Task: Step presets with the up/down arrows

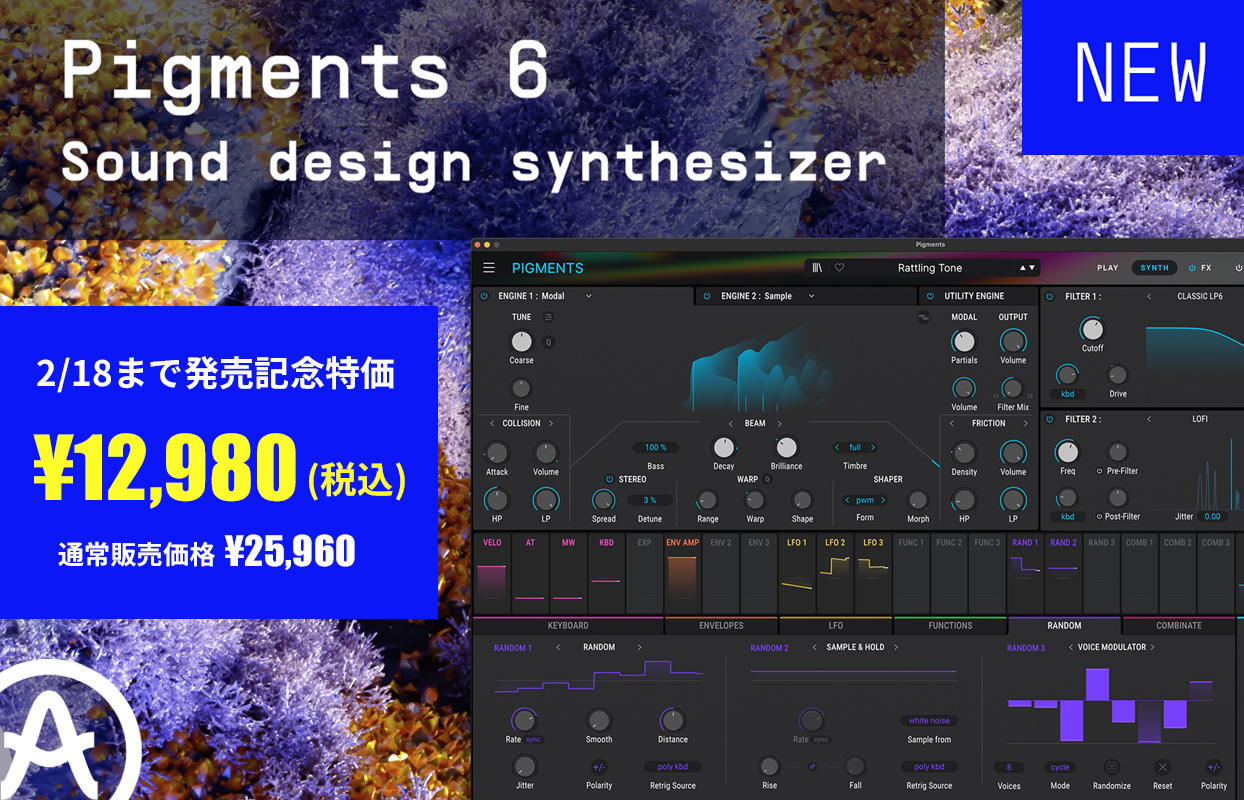Action: click(x=1028, y=268)
